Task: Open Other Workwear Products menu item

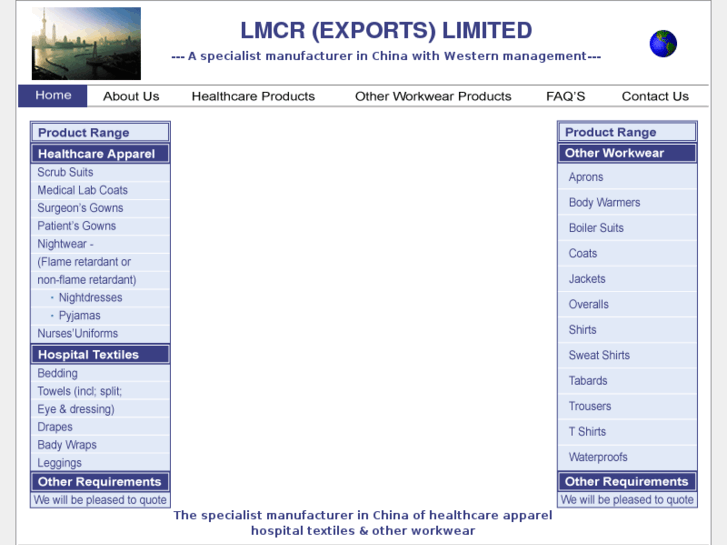Action: click(x=433, y=96)
